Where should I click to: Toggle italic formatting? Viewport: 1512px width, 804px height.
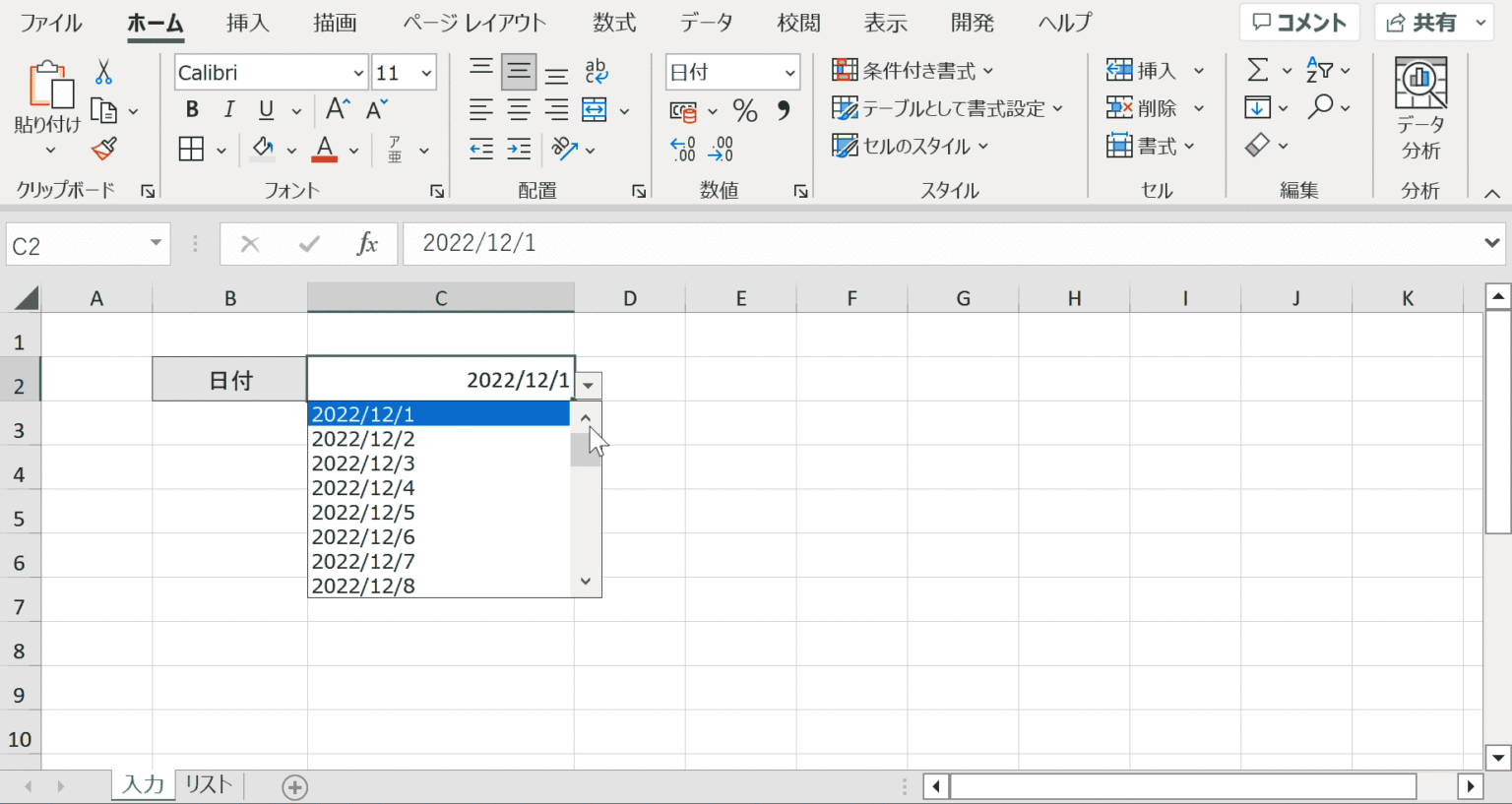228,110
